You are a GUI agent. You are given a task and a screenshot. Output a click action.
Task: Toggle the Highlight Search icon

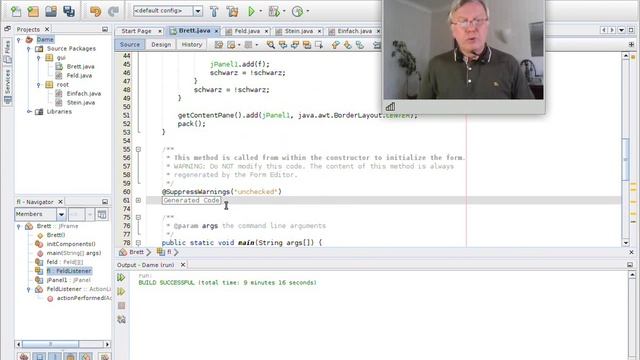pyautogui.click(x=307, y=45)
